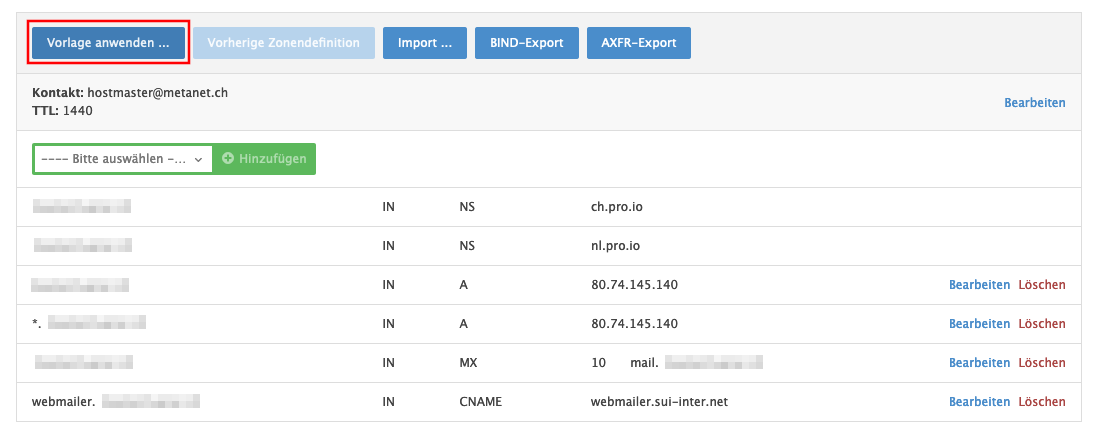Click the green Hinzufügen button
Image resolution: width=1094 pixels, height=431 pixels.
point(264,159)
